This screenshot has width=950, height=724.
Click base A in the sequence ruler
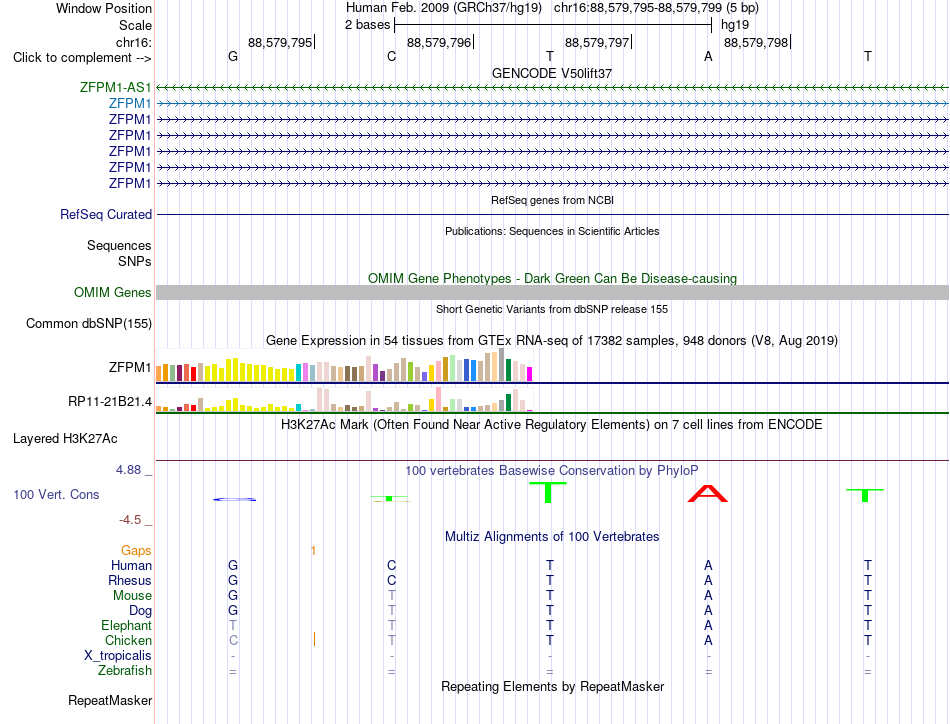[708, 56]
